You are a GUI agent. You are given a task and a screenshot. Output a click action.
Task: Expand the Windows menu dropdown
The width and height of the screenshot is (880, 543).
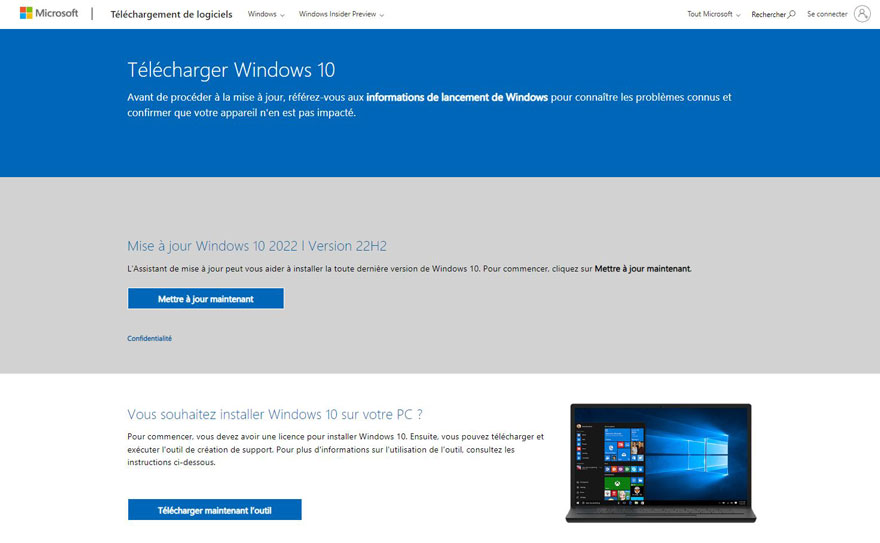[266, 14]
